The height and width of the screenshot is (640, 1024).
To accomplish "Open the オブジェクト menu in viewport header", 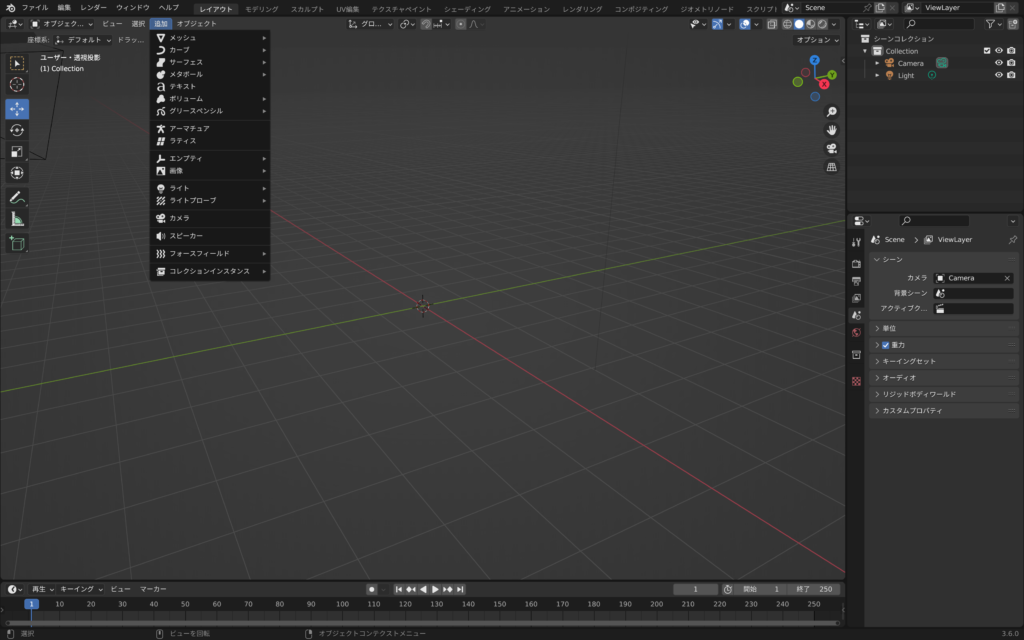I will [x=197, y=24].
